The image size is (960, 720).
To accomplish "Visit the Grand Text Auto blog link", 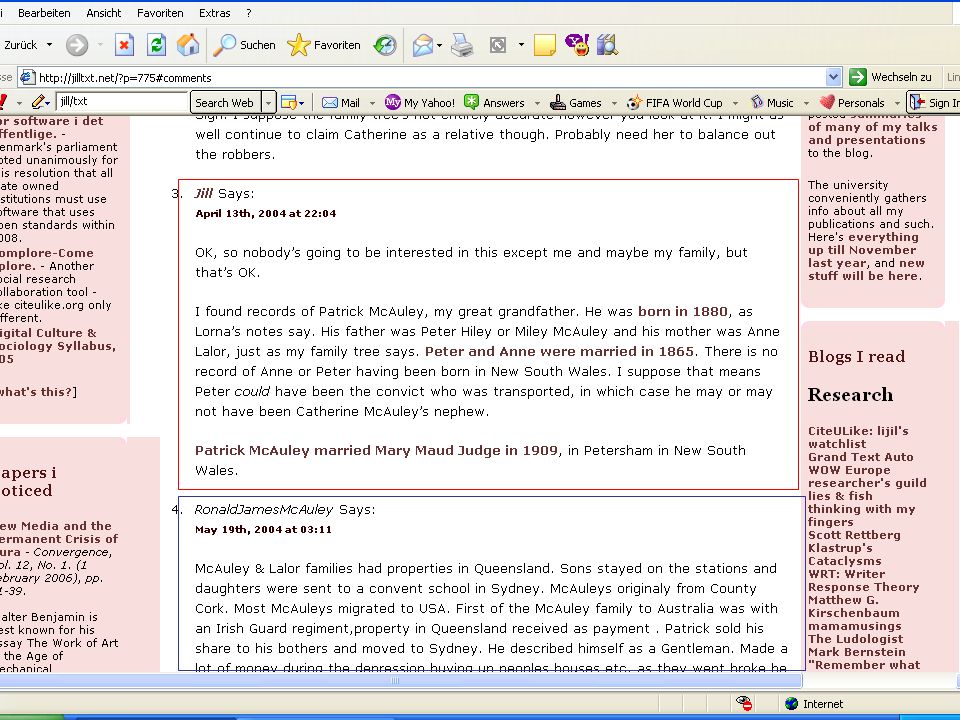I will [861, 457].
